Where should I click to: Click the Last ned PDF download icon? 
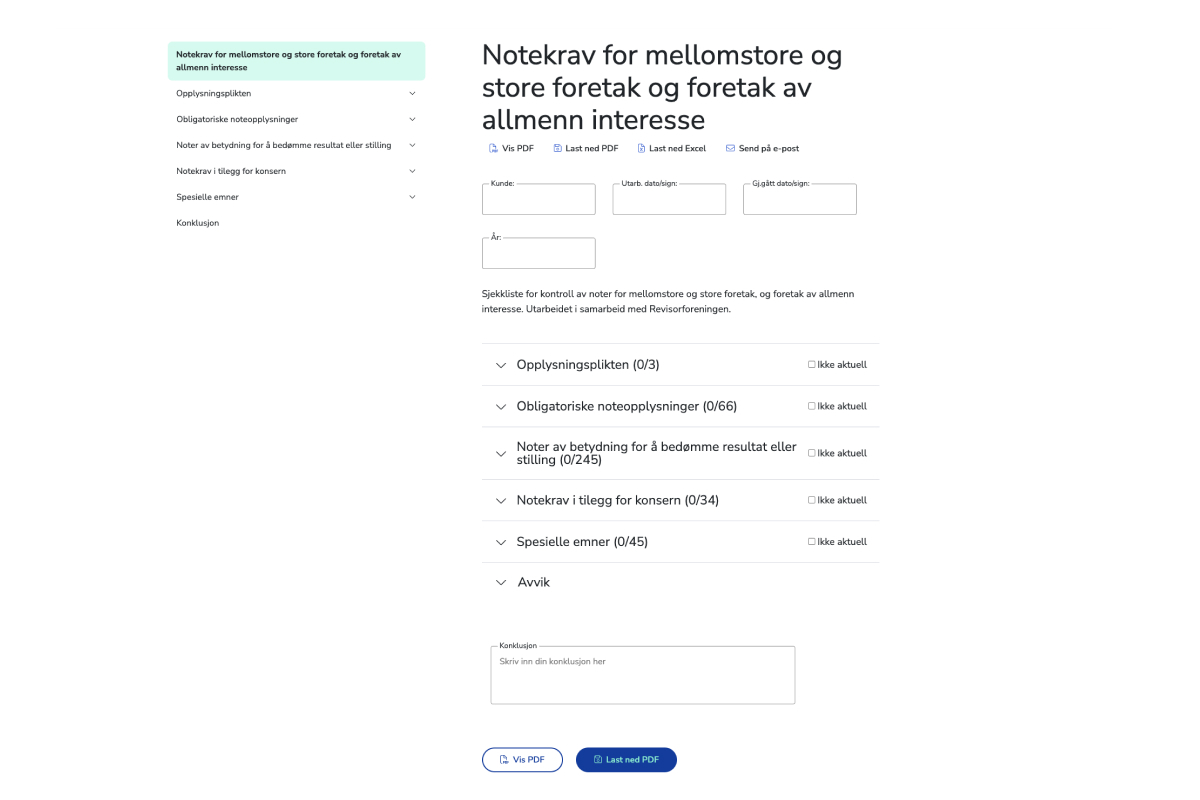click(x=557, y=147)
